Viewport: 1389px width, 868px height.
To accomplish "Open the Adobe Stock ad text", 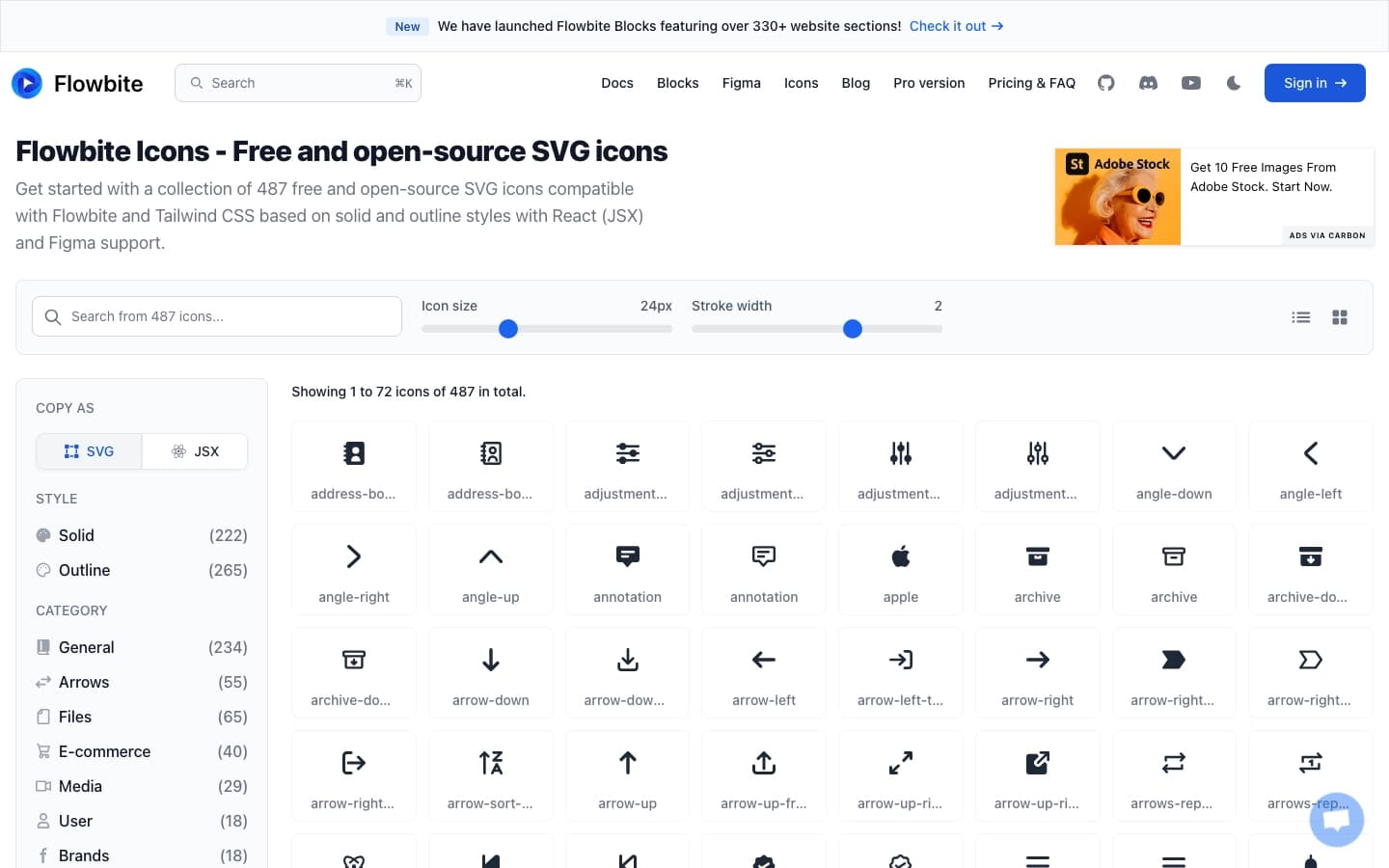I will (1263, 177).
